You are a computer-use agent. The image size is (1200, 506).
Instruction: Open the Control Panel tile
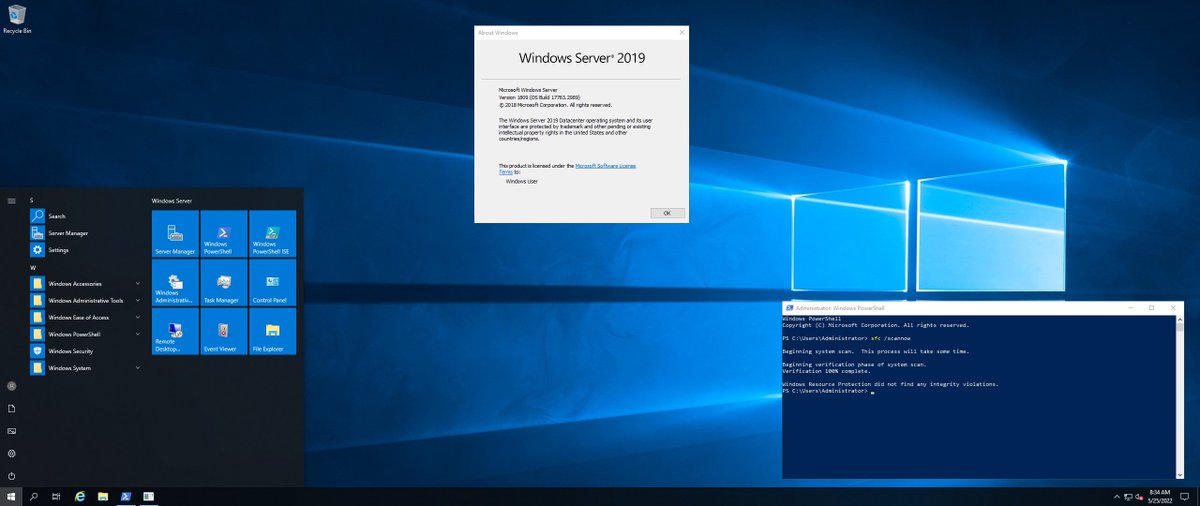273,283
